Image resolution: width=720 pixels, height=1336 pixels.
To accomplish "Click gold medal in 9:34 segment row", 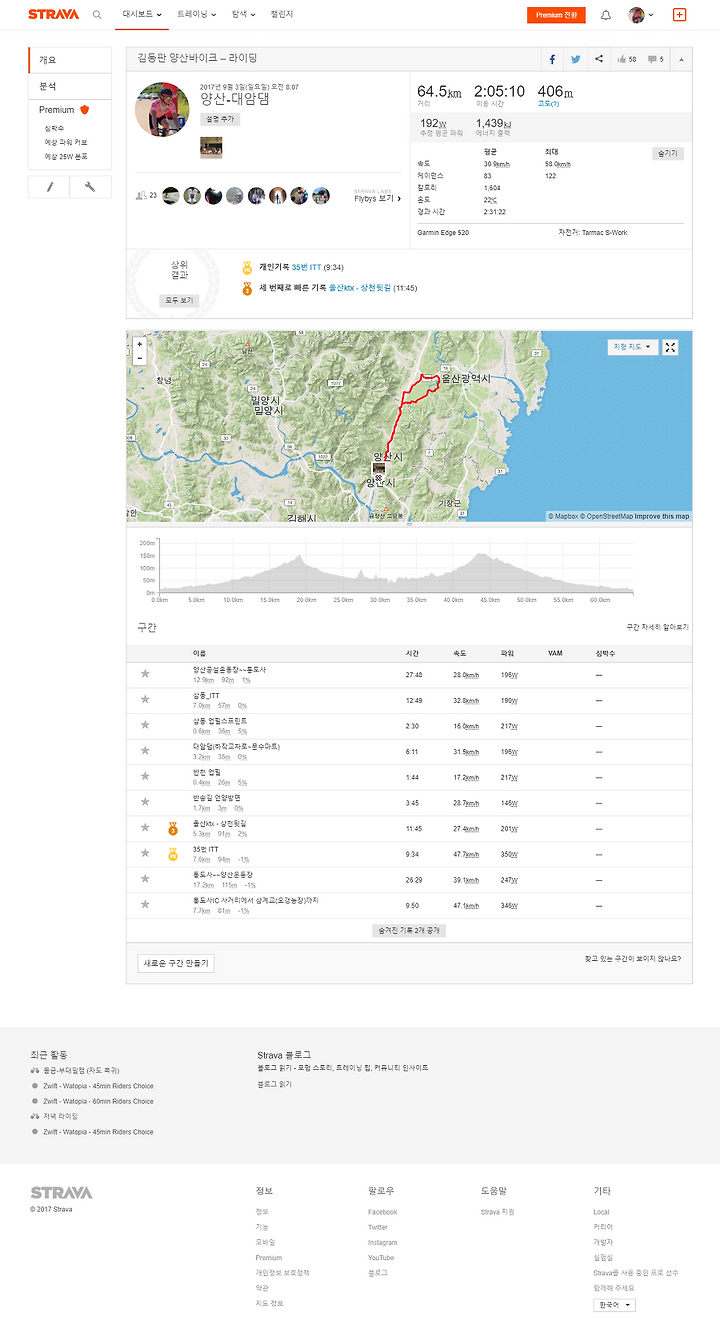I will 172,854.
